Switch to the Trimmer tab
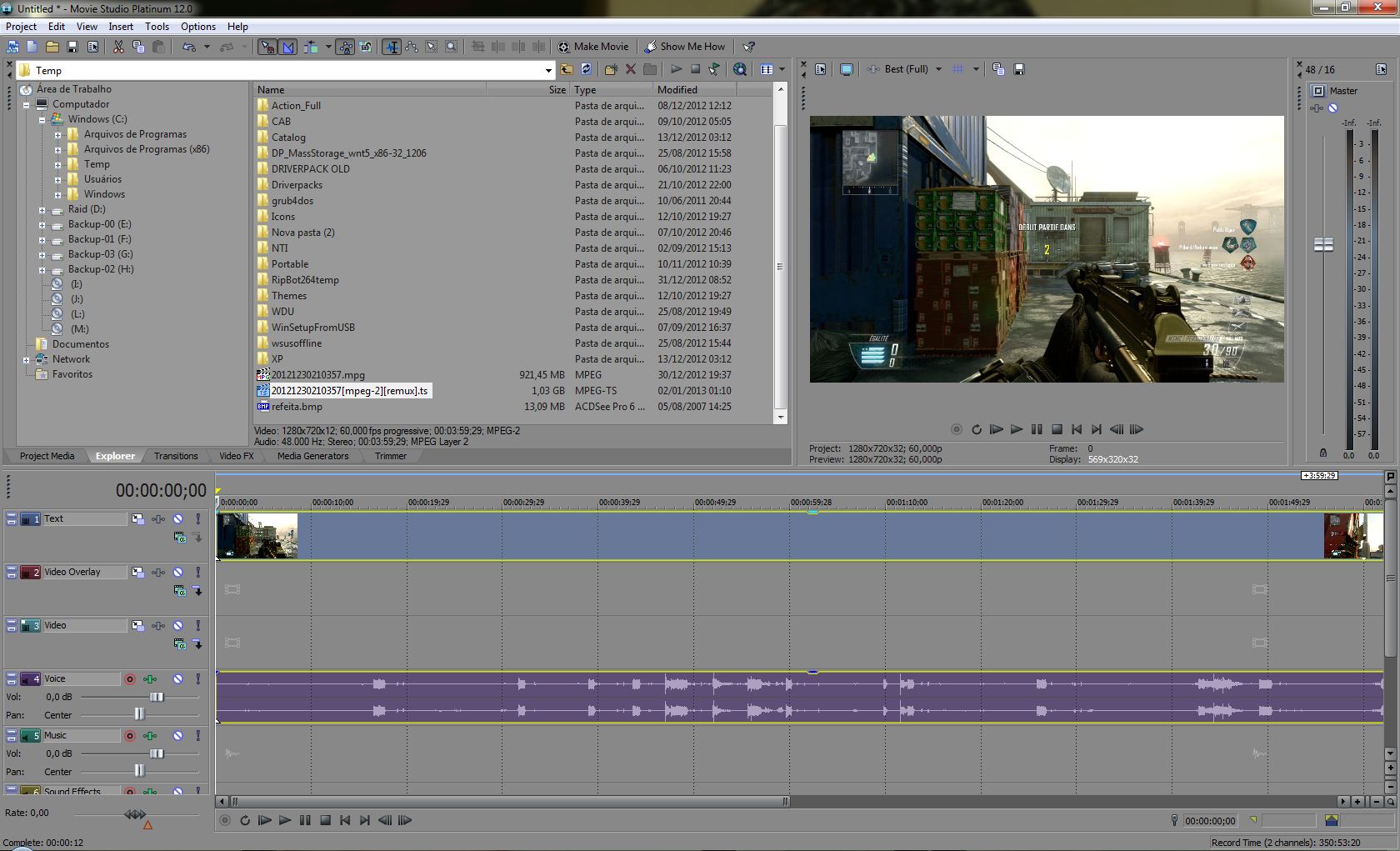This screenshot has height=851, width=1400. 391,456
